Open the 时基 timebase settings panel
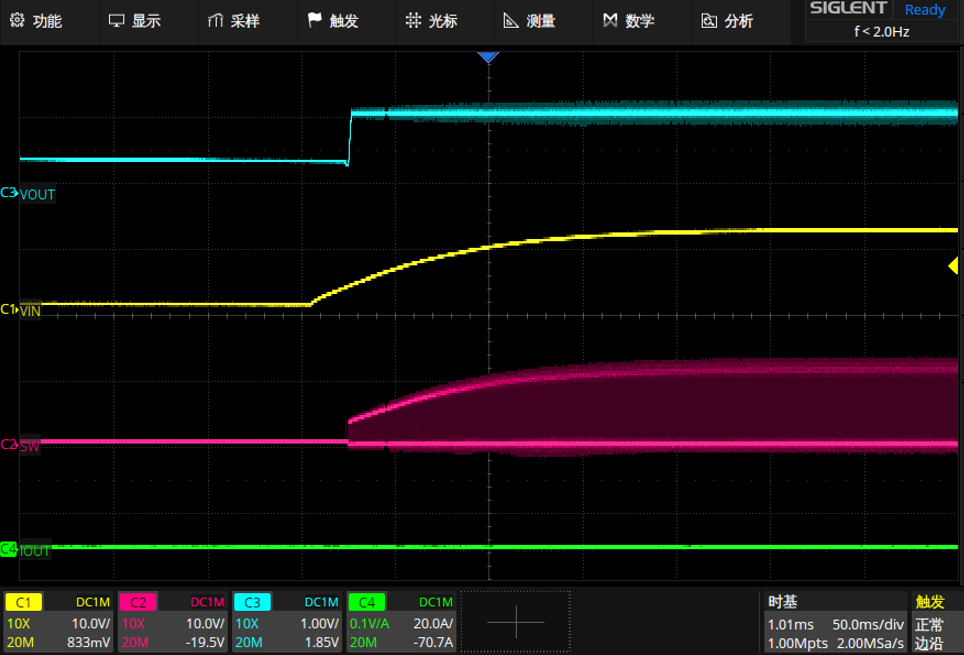Viewport: 964px width, 655px height. coord(835,622)
